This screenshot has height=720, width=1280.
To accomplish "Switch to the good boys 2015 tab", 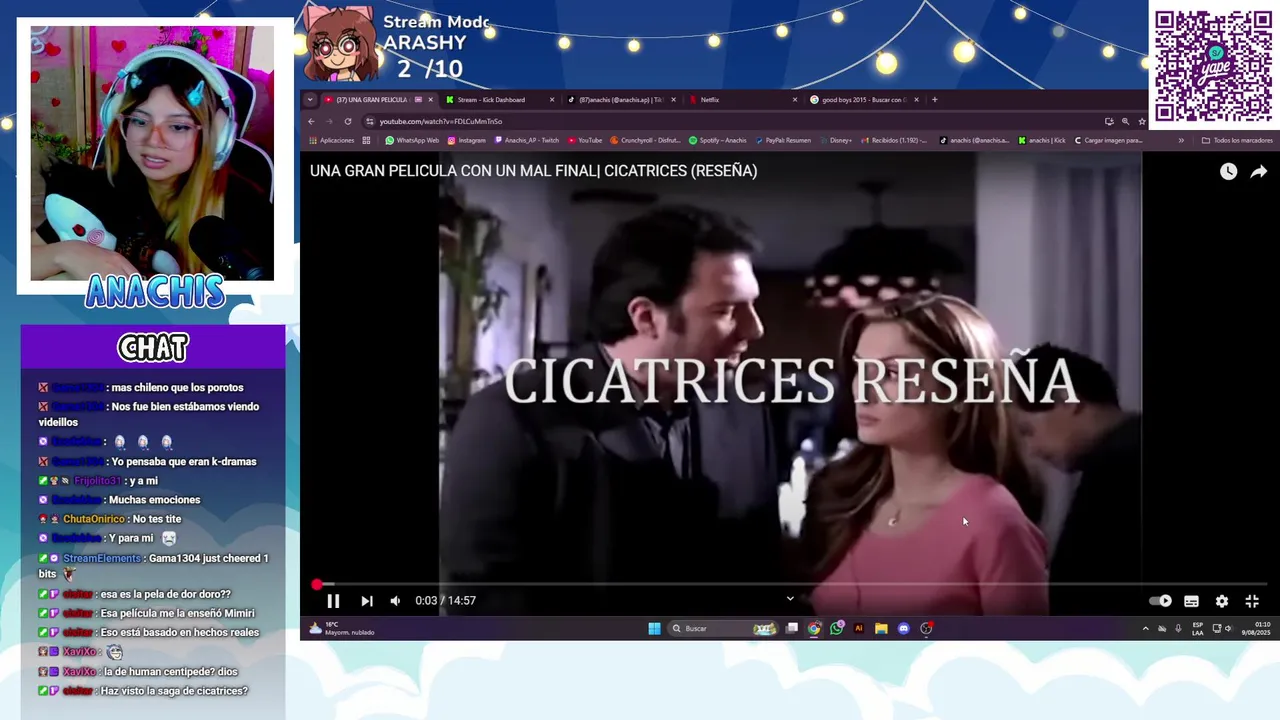I will tap(864, 100).
